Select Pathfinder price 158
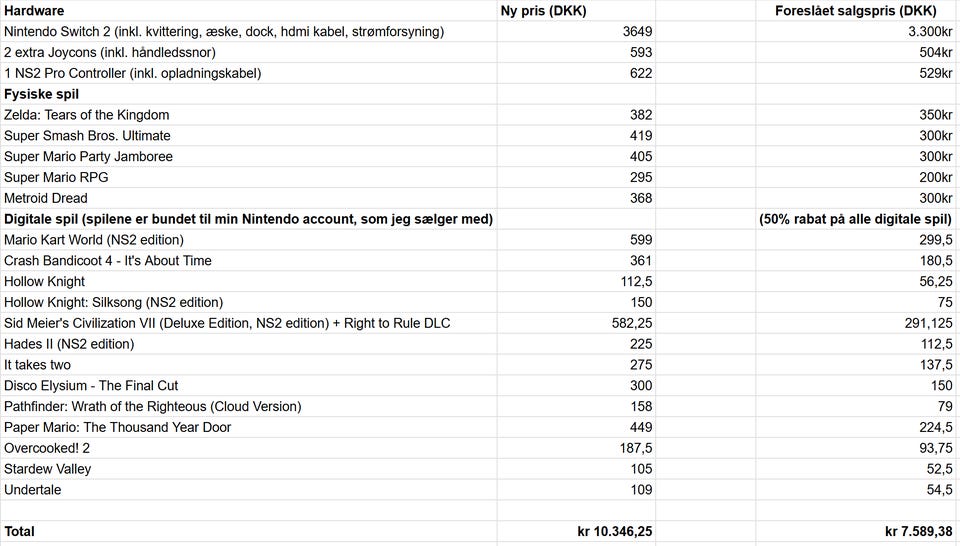Viewport: 960px width, 546px height. [x=576, y=406]
